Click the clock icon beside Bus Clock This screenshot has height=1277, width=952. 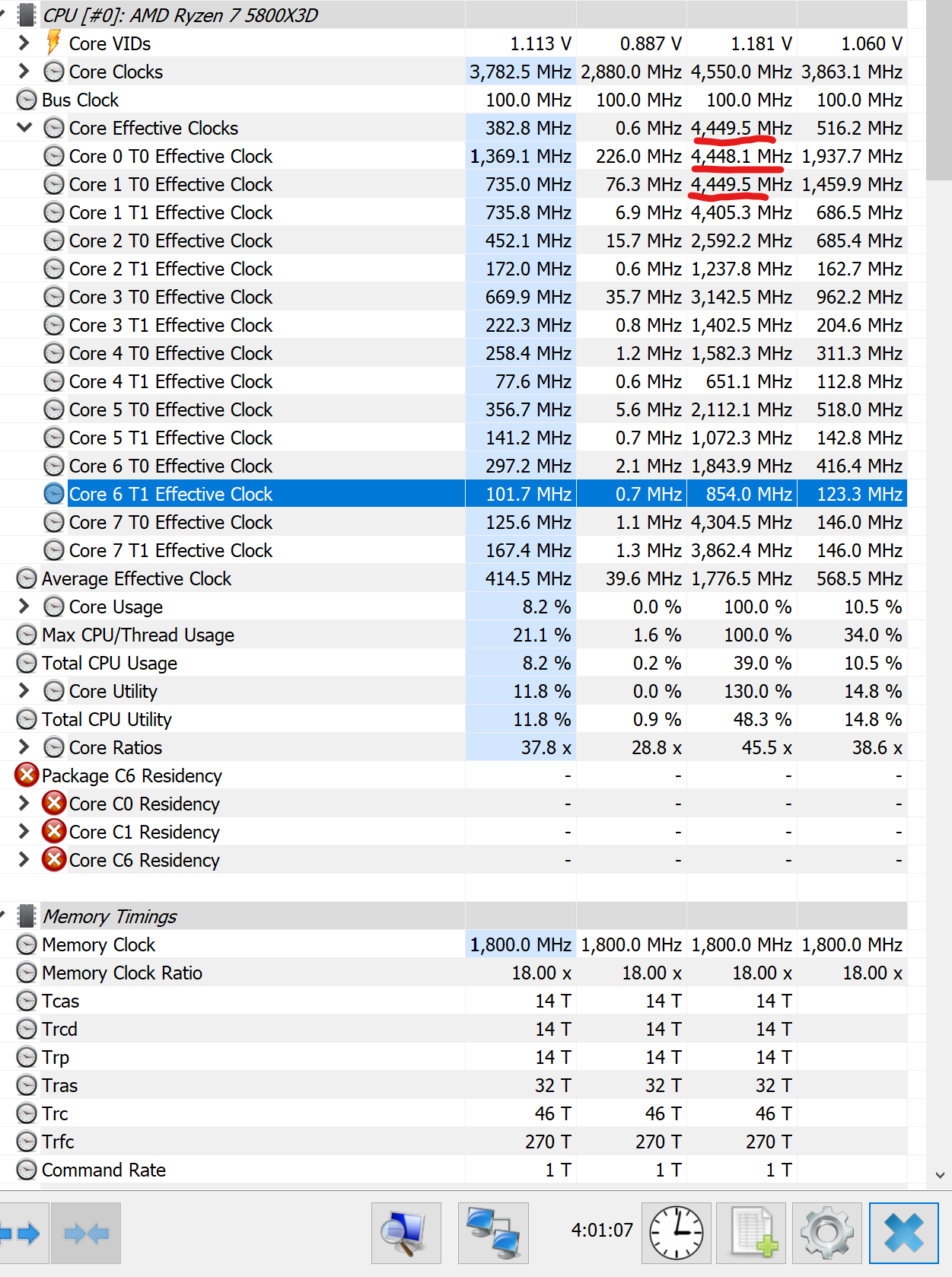[x=27, y=100]
